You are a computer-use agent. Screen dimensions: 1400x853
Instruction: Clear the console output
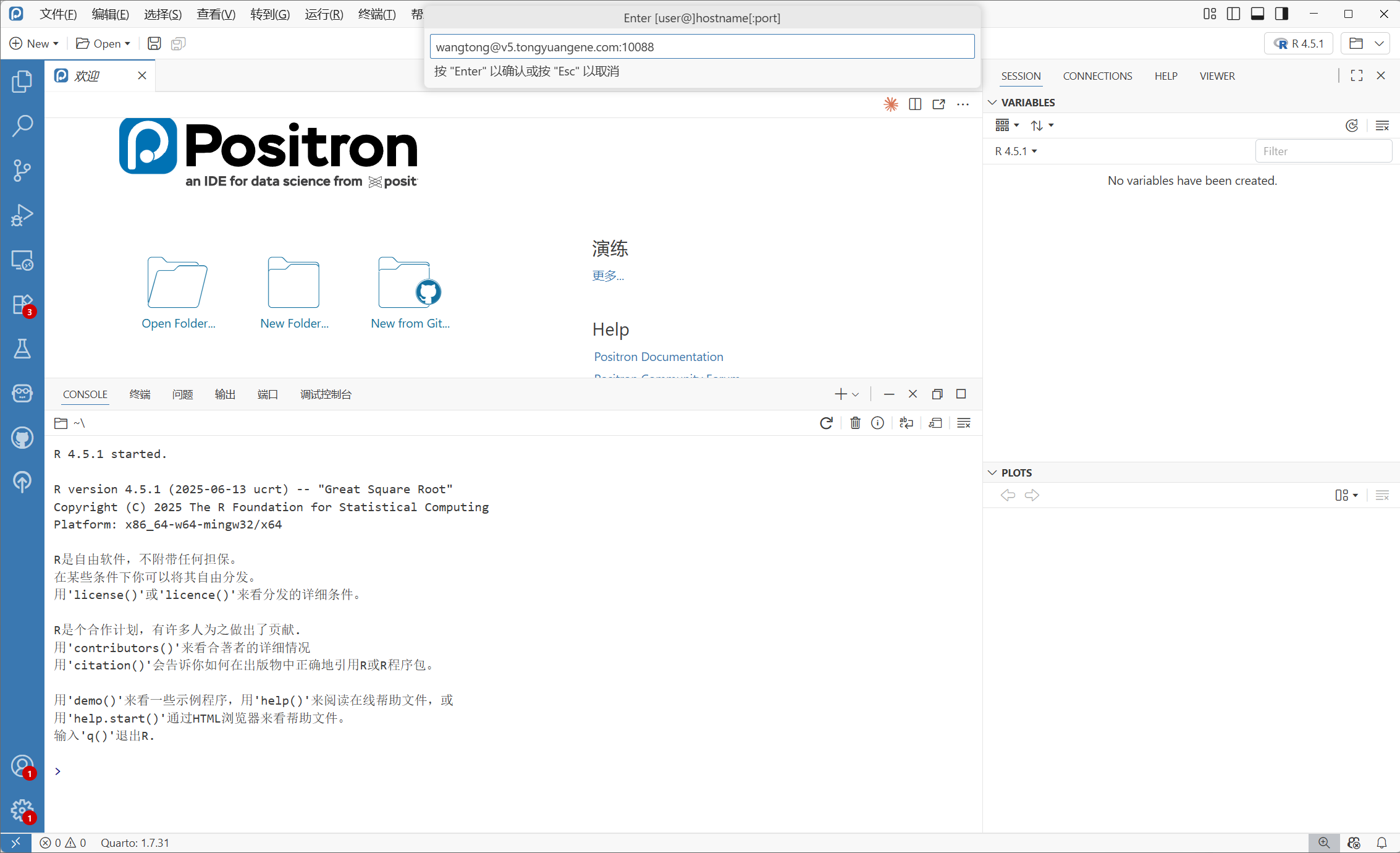click(x=964, y=423)
